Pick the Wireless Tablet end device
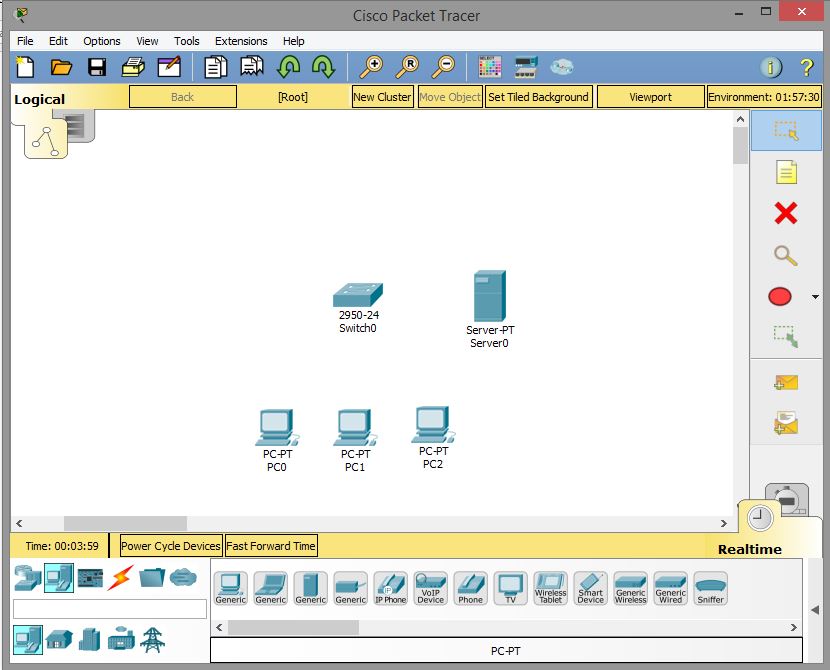Viewport: 830px width, 670px height. [x=551, y=588]
